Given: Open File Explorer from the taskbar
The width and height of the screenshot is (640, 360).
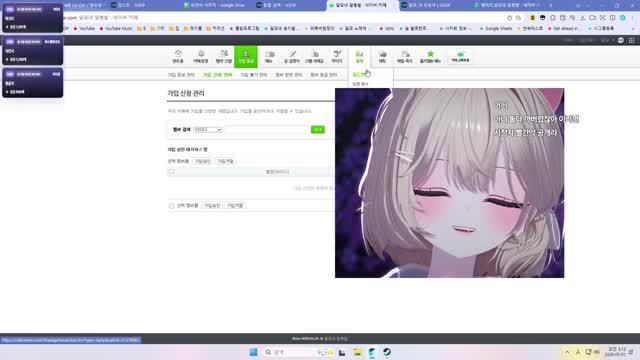Looking at the screenshot, I should pyautogui.click(x=357, y=352).
